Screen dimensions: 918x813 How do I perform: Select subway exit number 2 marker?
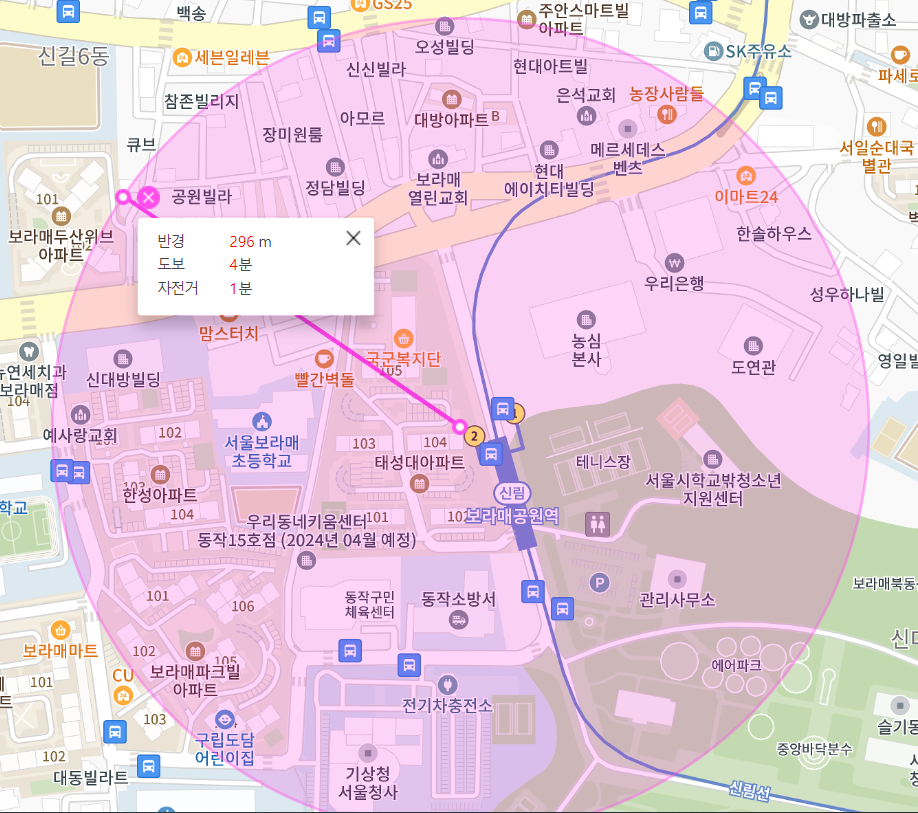(474, 435)
